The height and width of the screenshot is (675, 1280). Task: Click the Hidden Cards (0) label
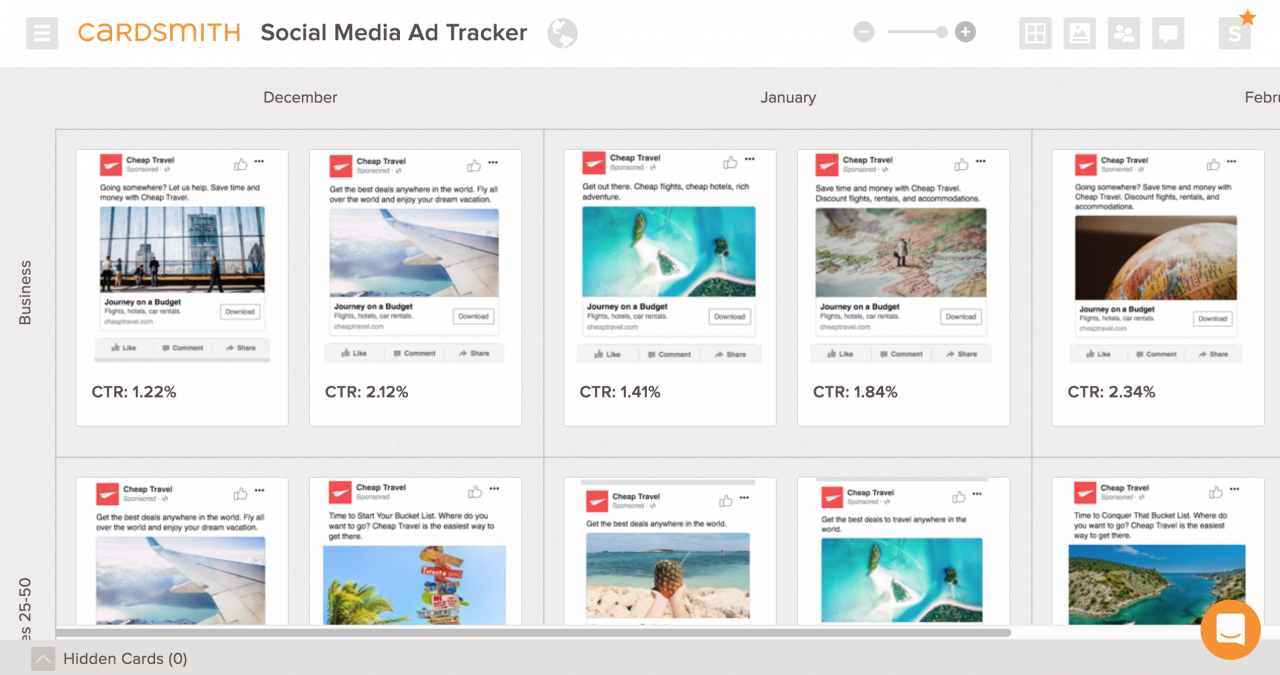pos(125,659)
